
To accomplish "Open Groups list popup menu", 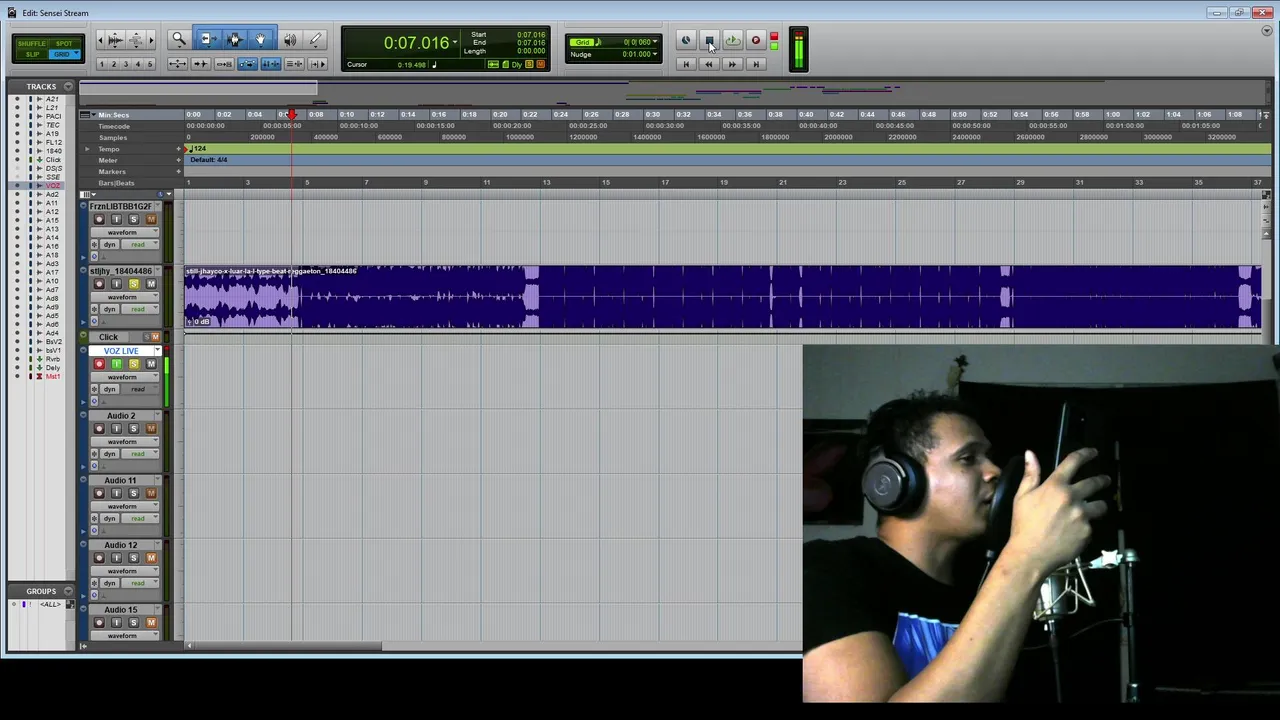I will (x=68, y=591).
